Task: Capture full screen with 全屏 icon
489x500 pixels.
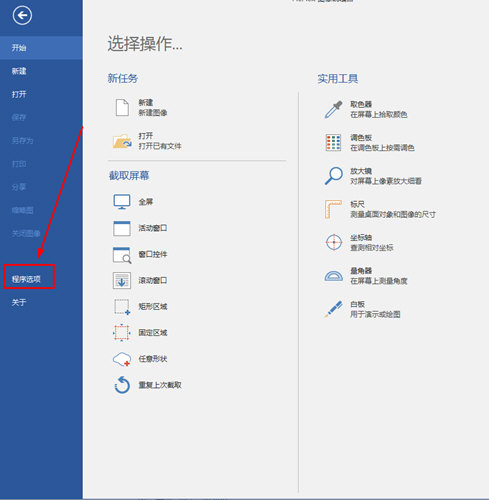Action: point(122,202)
